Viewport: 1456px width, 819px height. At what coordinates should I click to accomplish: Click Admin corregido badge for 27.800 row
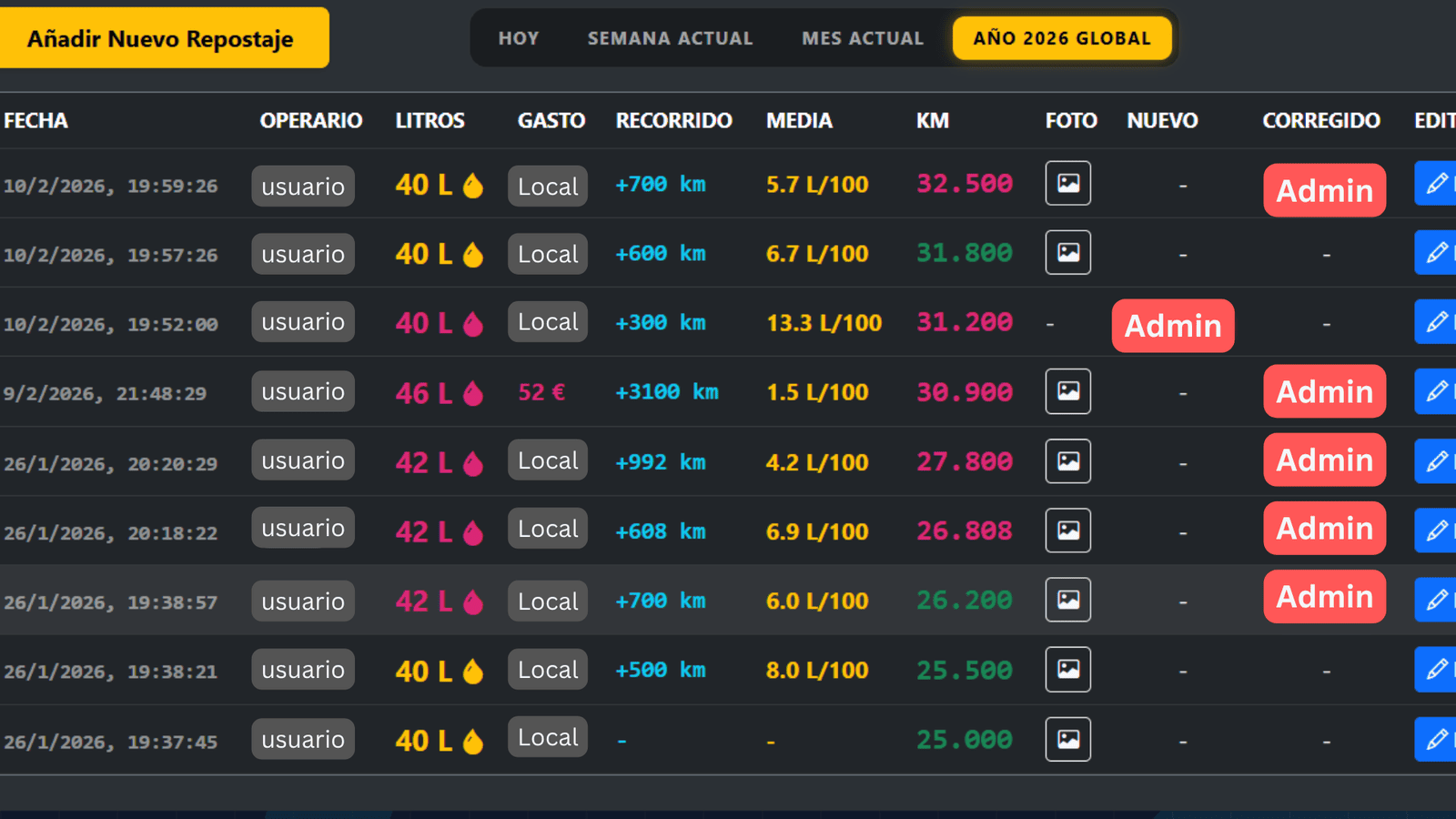click(x=1325, y=460)
